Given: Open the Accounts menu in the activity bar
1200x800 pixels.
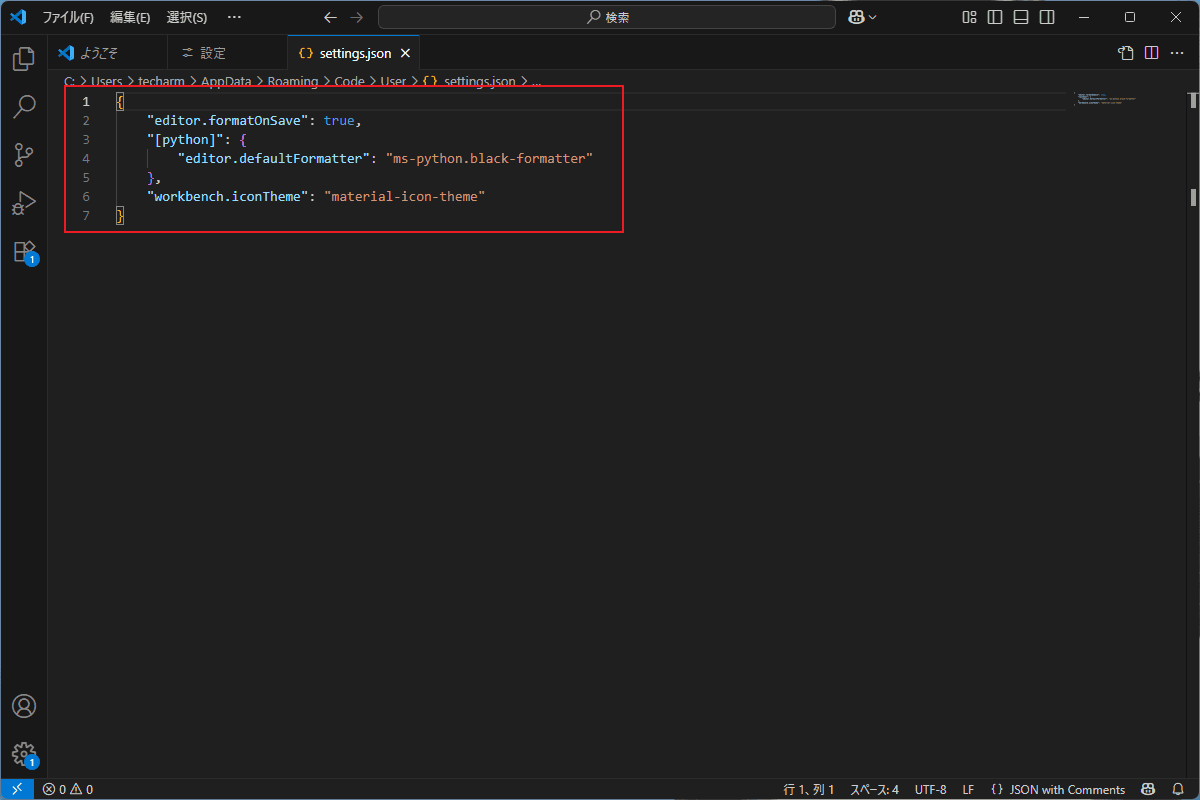Looking at the screenshot, I should [24, 706].
